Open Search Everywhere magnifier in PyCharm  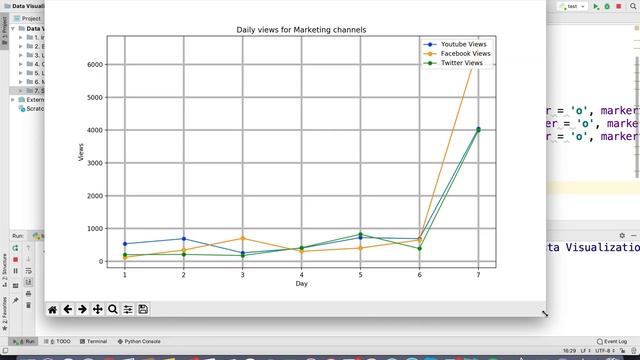point(633,7)
